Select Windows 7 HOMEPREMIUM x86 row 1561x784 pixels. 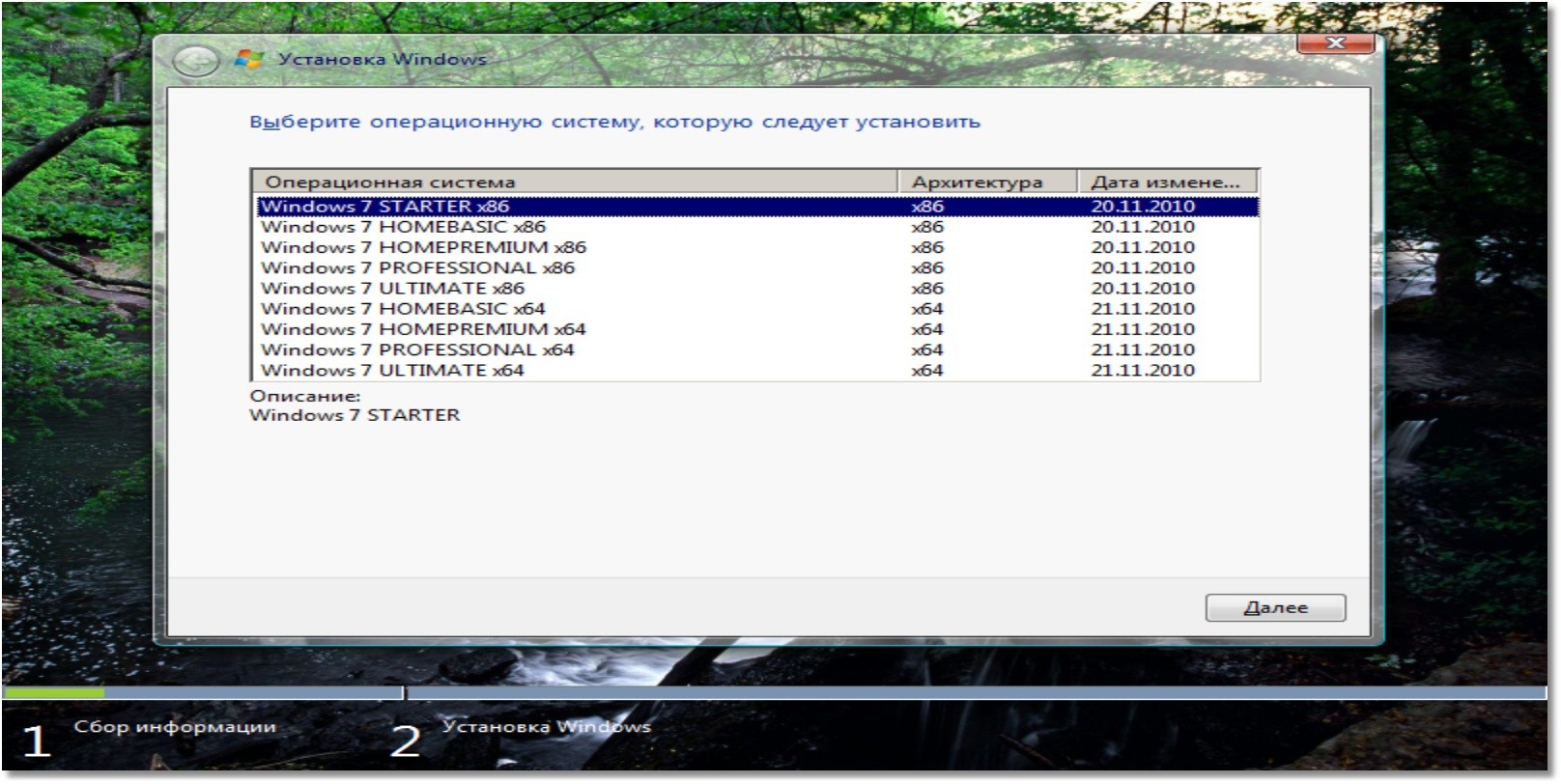tap(757, 247)
